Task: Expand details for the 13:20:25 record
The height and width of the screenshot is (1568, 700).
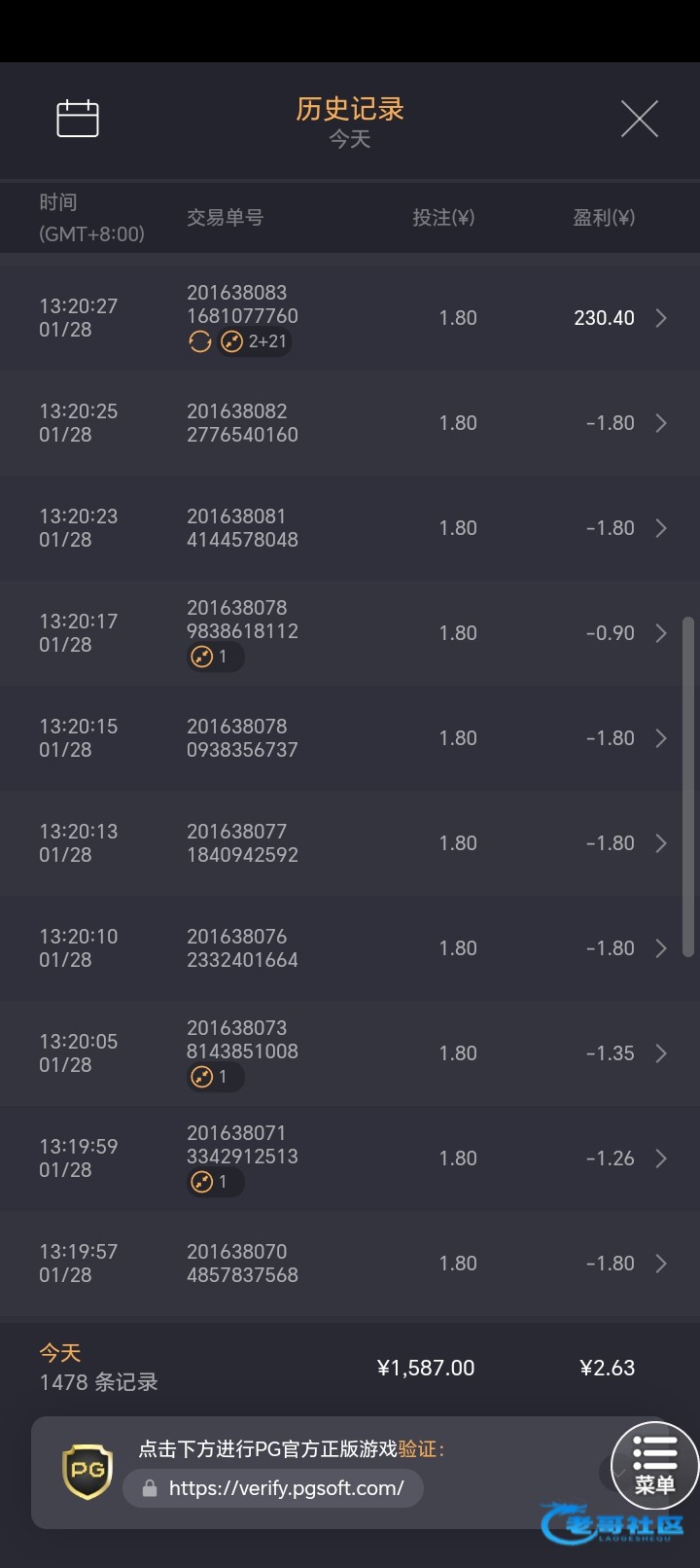Action: tap(661, 423)
